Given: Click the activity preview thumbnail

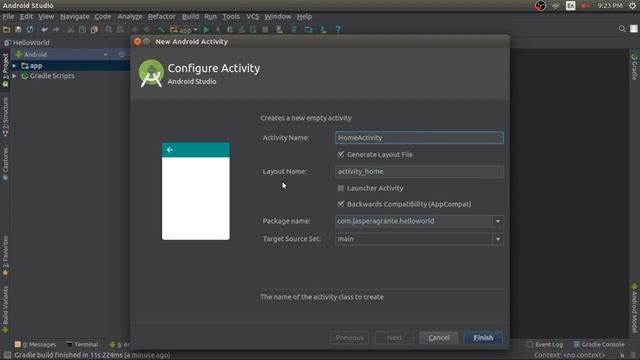Looking at the screenshot, I should pos(196,191).
